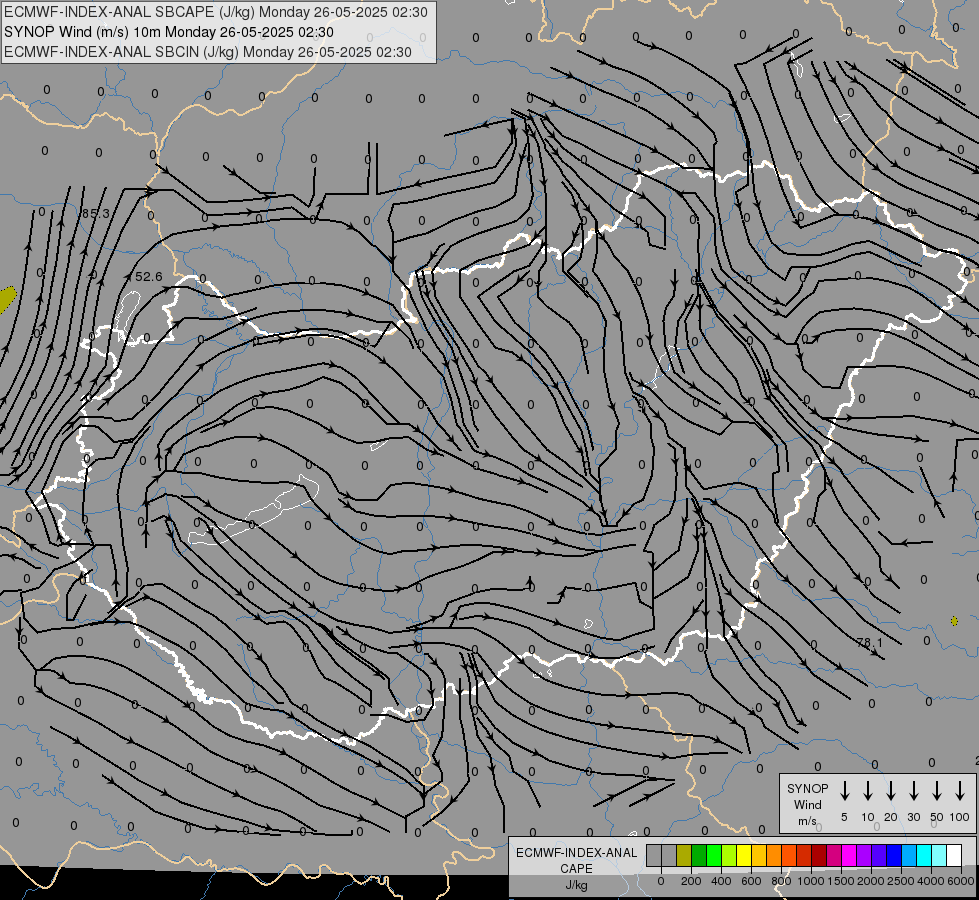Click the J/kg unit label in legend
The image size is (979, 900).
576,885
